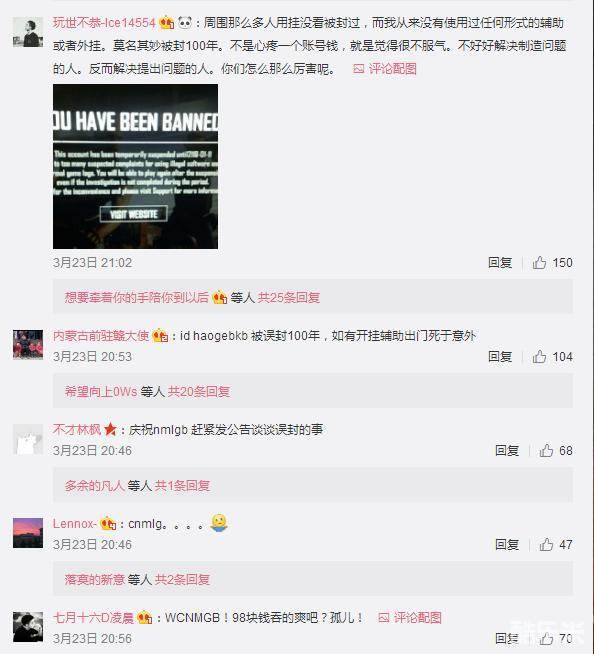Like 不才林枫's comment with 68 likes
Viewport: 594px width, 654px height.
[546, 450]
